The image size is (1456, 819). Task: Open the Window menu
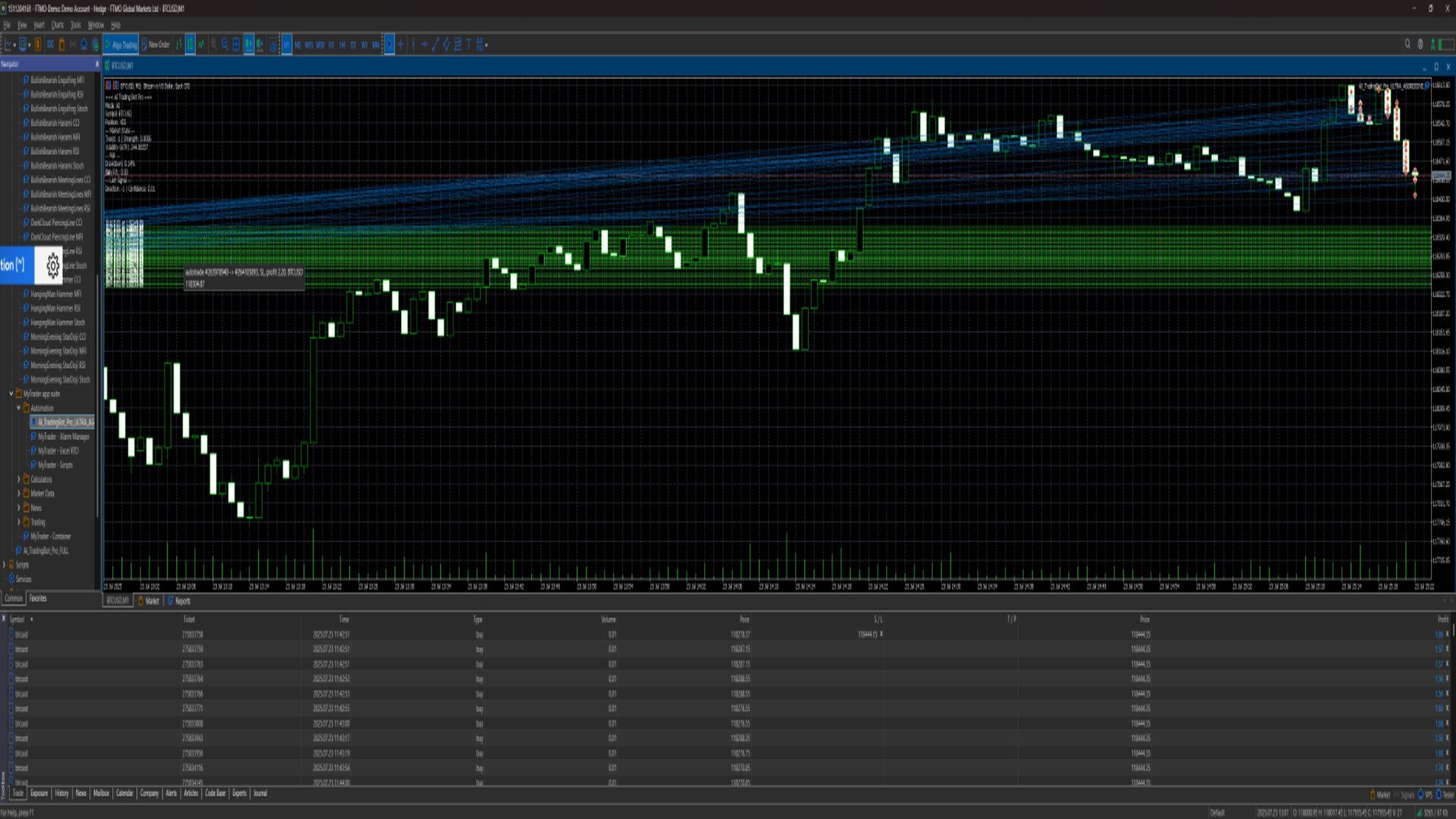pos(96,25)
